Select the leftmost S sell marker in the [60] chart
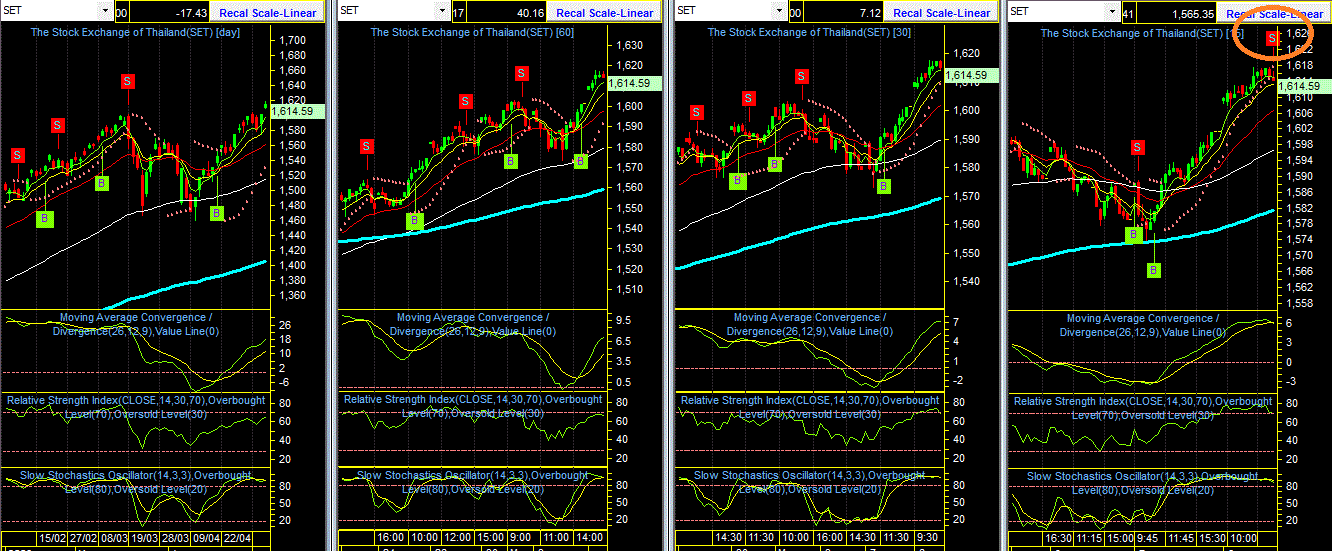Image resolution: width=1332 pixels, height=551 pixels. (x=367, y=146)
